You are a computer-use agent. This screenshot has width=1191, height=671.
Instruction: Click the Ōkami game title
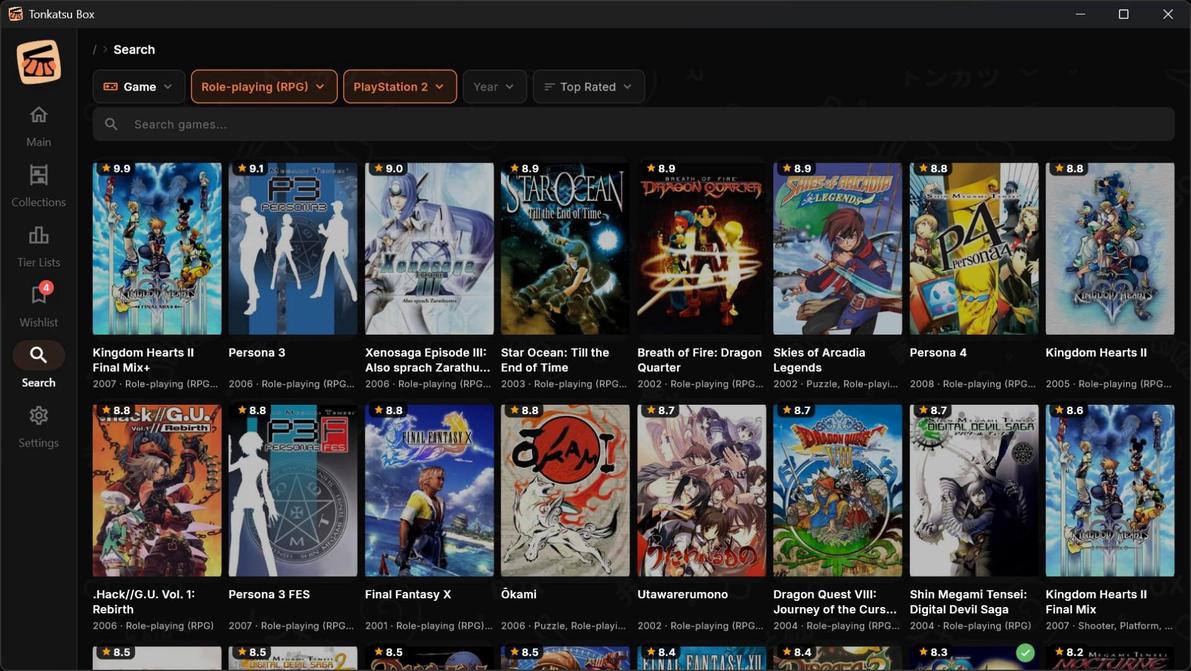(x=519, y=594)
